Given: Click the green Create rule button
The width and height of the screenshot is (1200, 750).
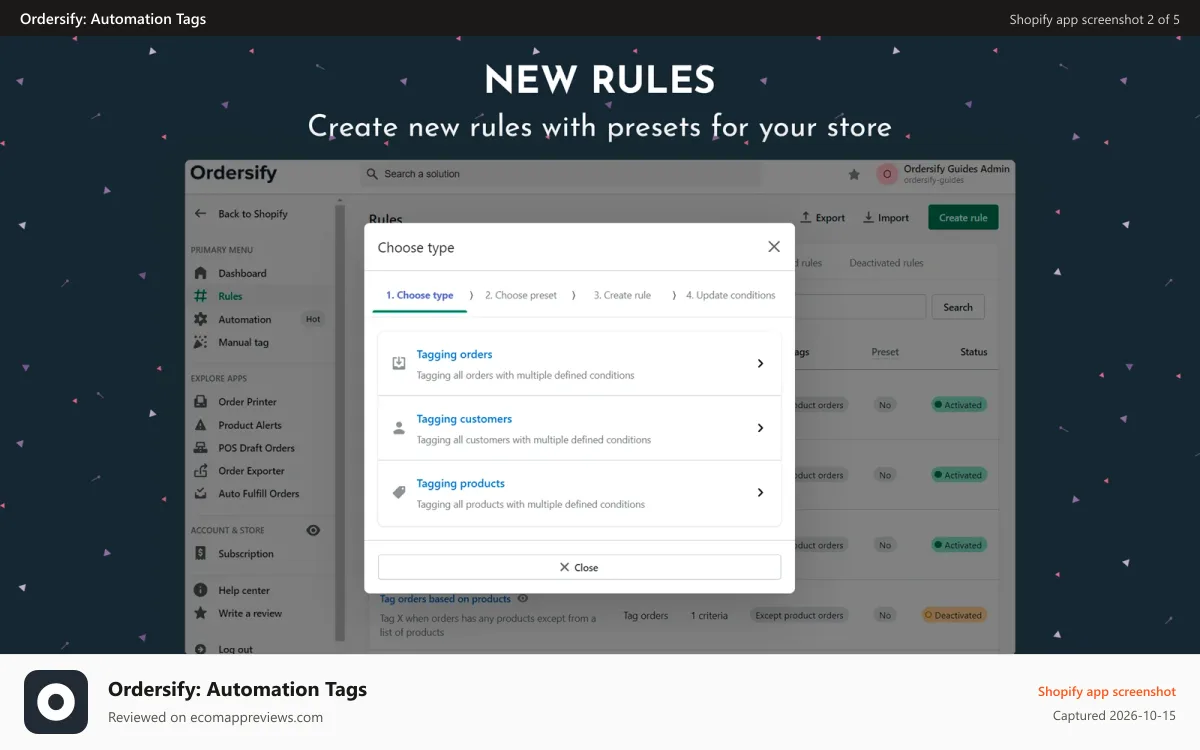Looking at the screenshot, I should click(963, 218).
